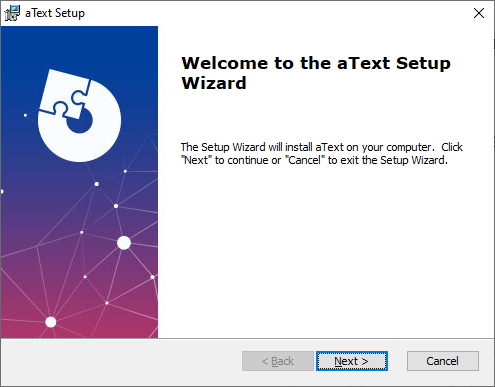495x387 pixels.
Task: Close the aText Setup window
Action: (x=479, y=13)
